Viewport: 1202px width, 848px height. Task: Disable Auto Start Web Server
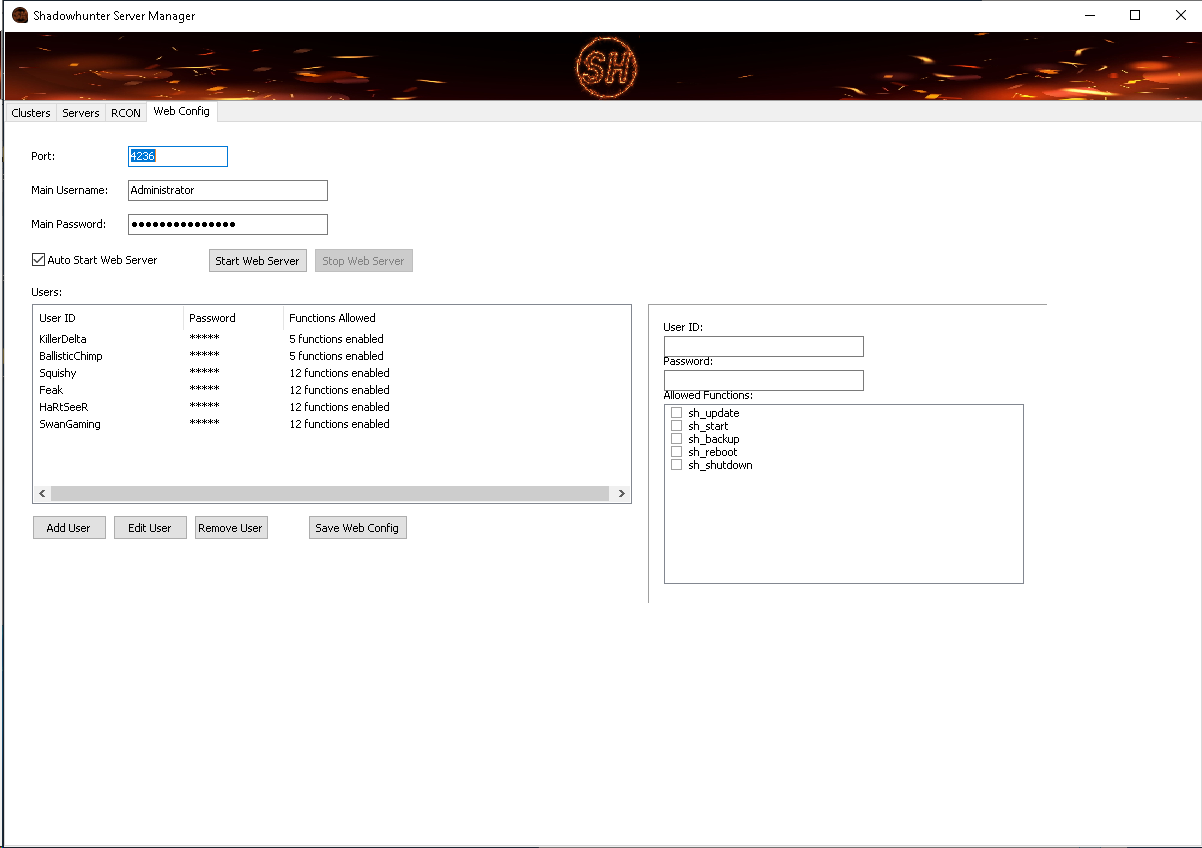point(38,259)
